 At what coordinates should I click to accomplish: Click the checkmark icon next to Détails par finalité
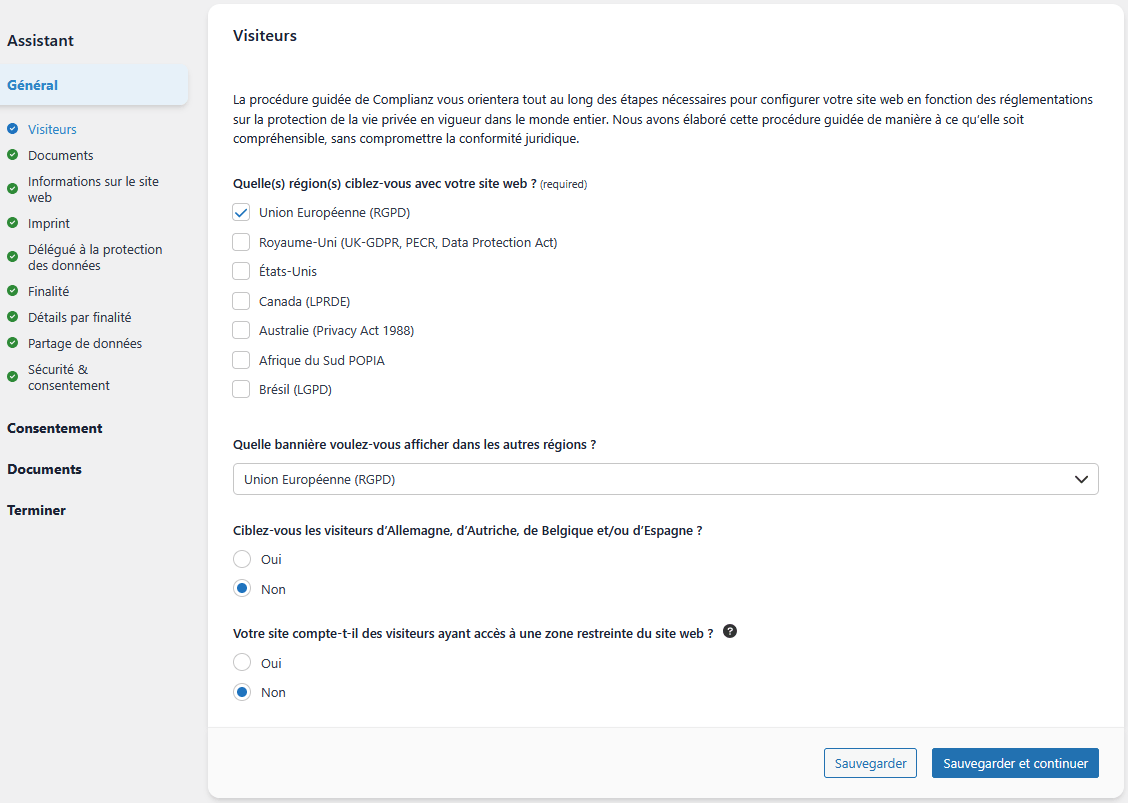(x=11, y=317)
